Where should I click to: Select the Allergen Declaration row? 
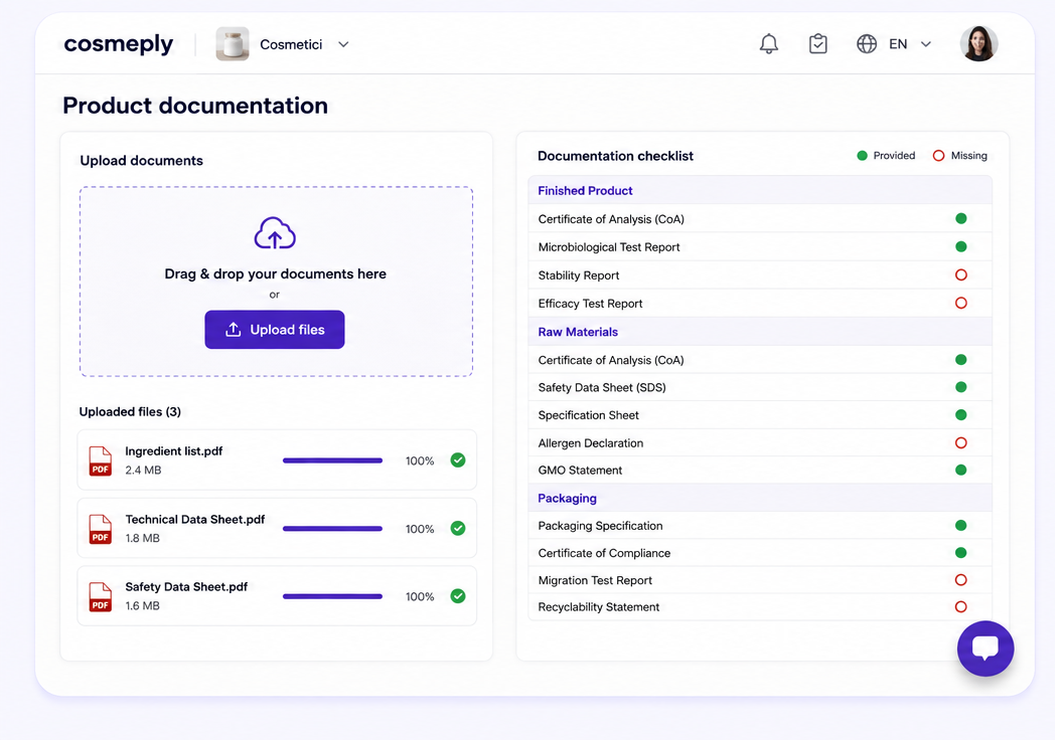point(760,443)
